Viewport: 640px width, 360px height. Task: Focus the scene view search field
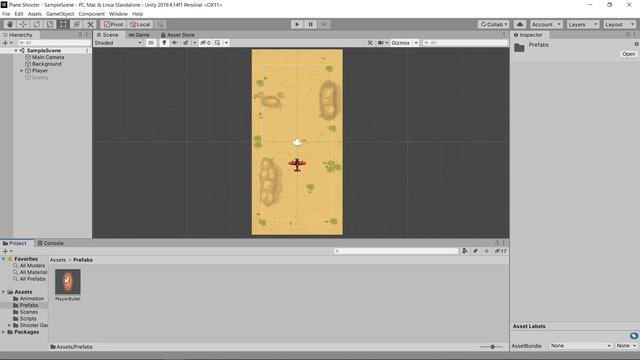(464, 43)
